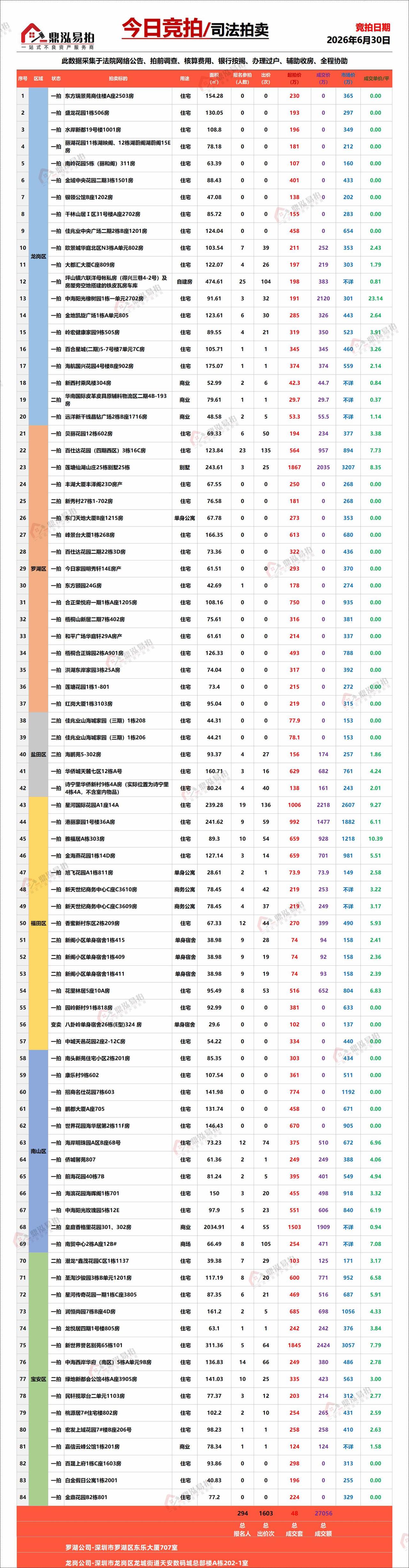Click the 474.61 area value

coord(214,282)
